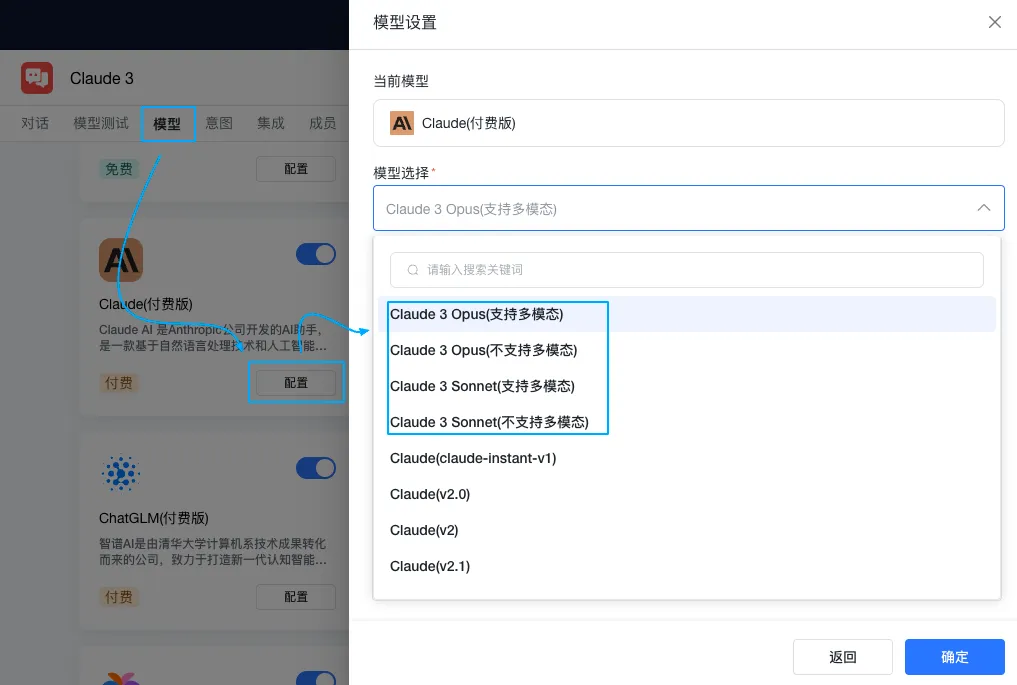
Task: Open the 成员 tab
Action: click(322, 123)
